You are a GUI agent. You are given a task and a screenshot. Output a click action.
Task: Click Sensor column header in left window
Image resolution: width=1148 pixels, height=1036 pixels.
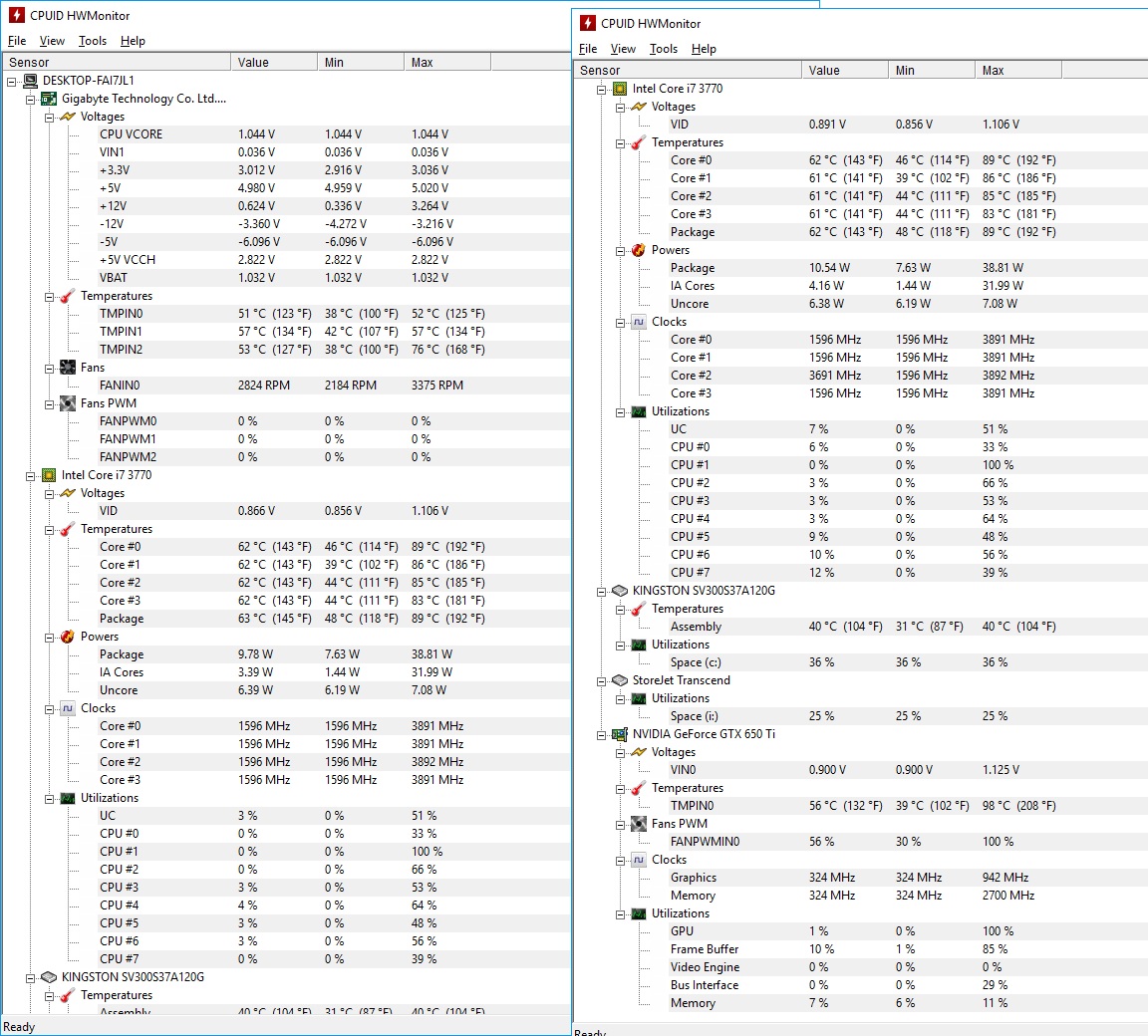click(x=117, y=62)
